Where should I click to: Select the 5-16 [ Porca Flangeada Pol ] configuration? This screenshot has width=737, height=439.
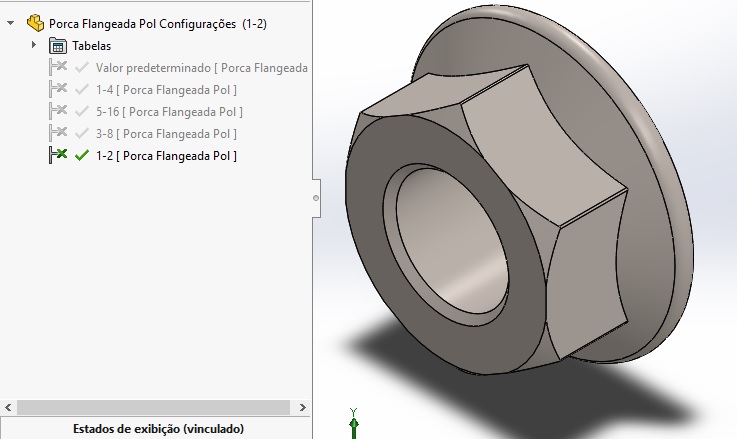(x=169, y=112)
